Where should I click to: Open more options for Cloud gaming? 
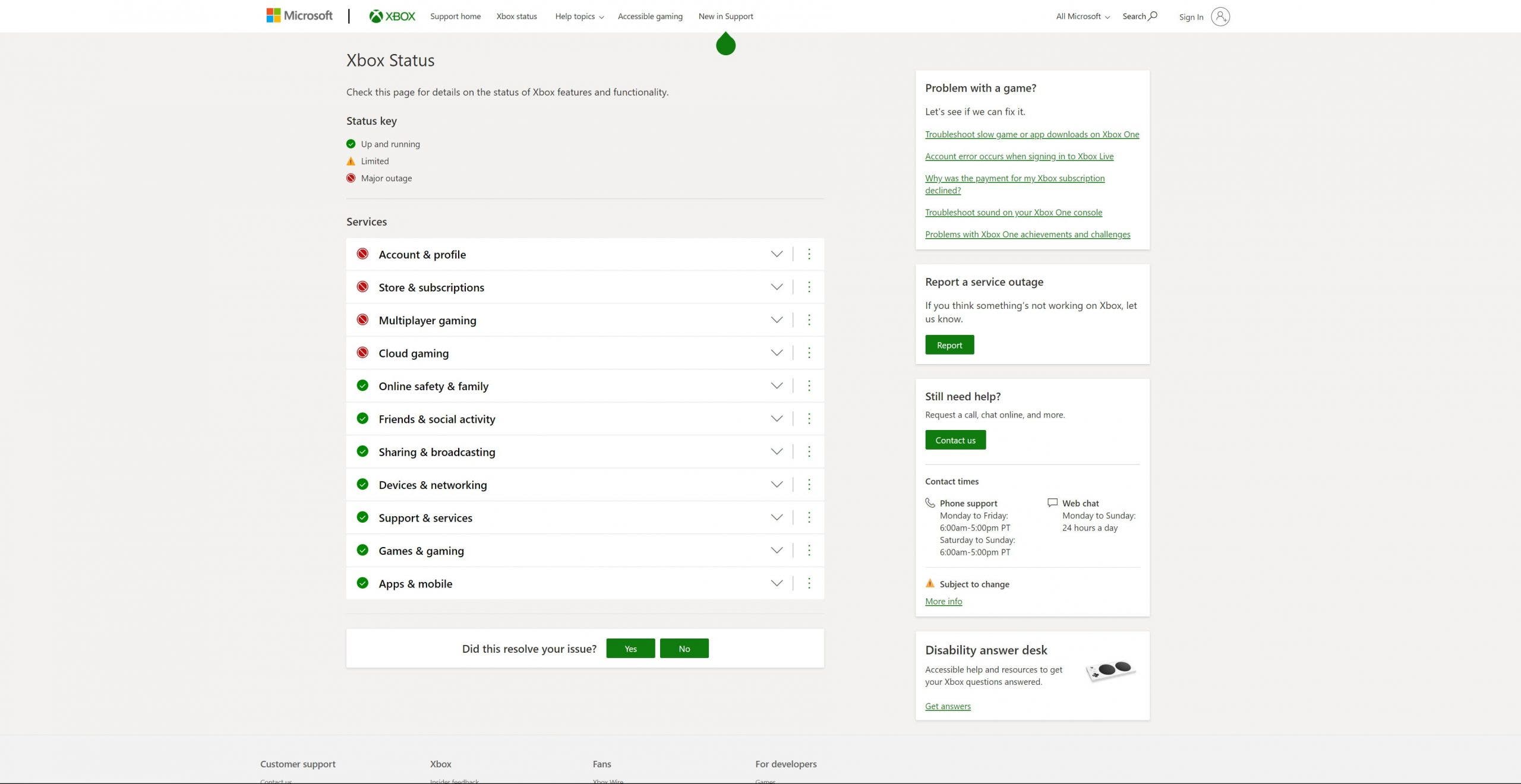[809, 353]
